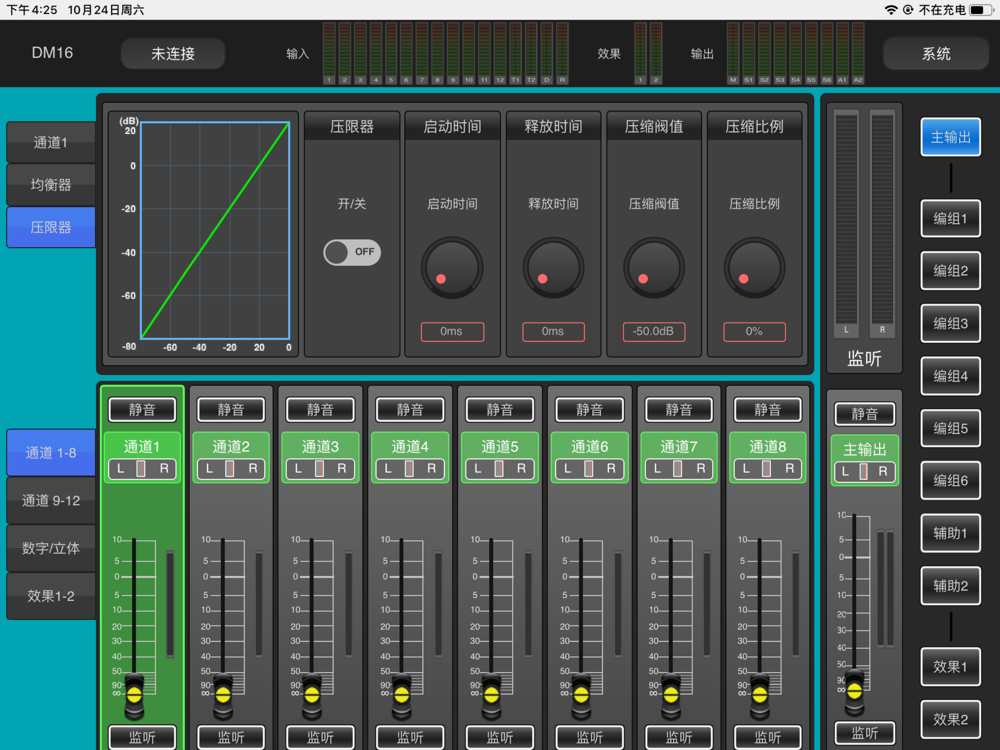Screen dimensions: 1000x750
Task: Switch to the 均衡器 equalizer tab
Action: tap(51, 185)
